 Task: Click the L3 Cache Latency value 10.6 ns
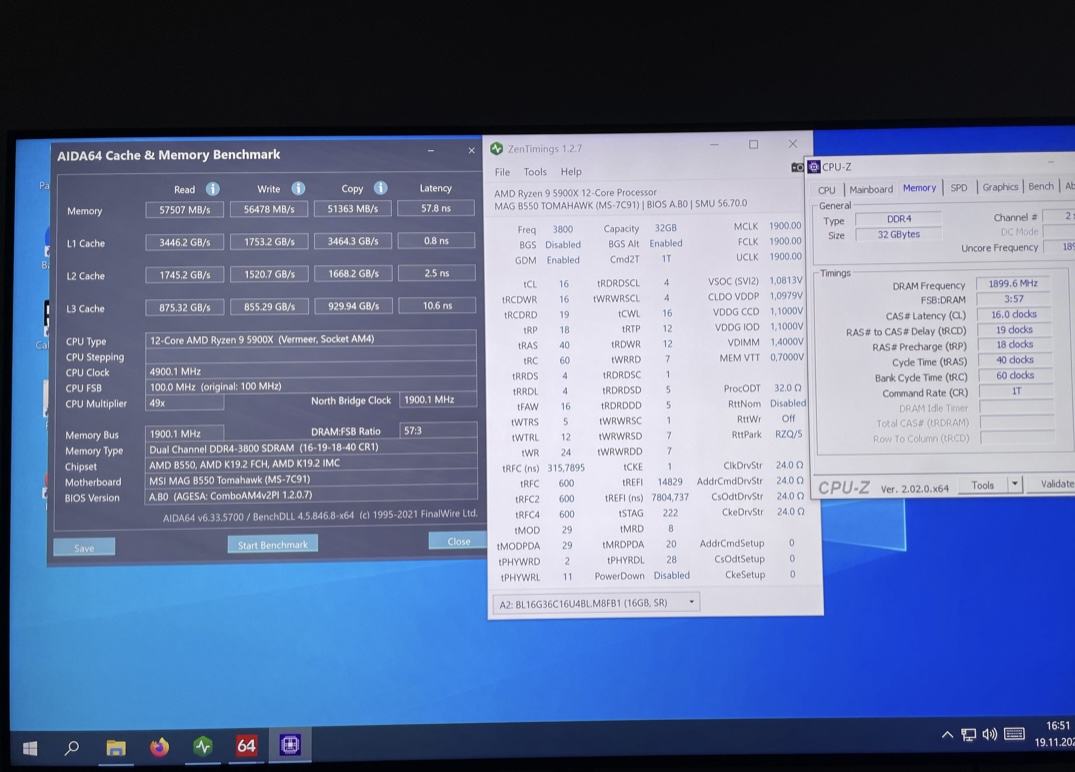(437, 305)
